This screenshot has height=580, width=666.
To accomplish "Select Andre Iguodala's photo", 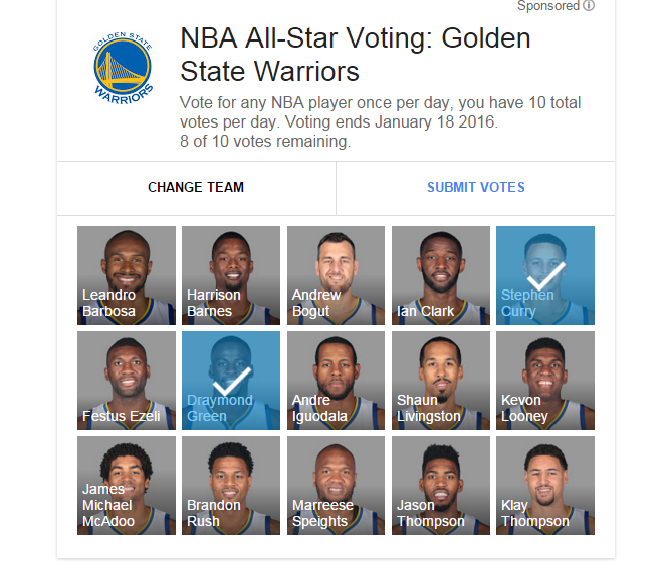I will pyautogui.click(x=336, y=380).
